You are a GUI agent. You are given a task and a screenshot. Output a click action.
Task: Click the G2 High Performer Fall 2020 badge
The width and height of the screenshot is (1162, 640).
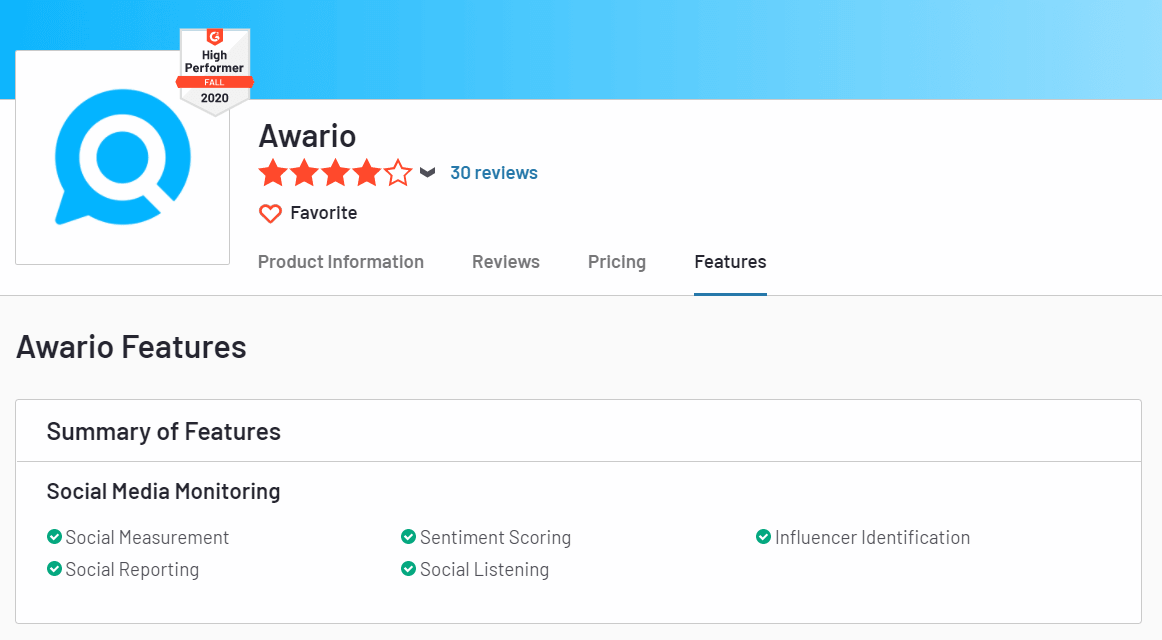click(x=215, y=70)
